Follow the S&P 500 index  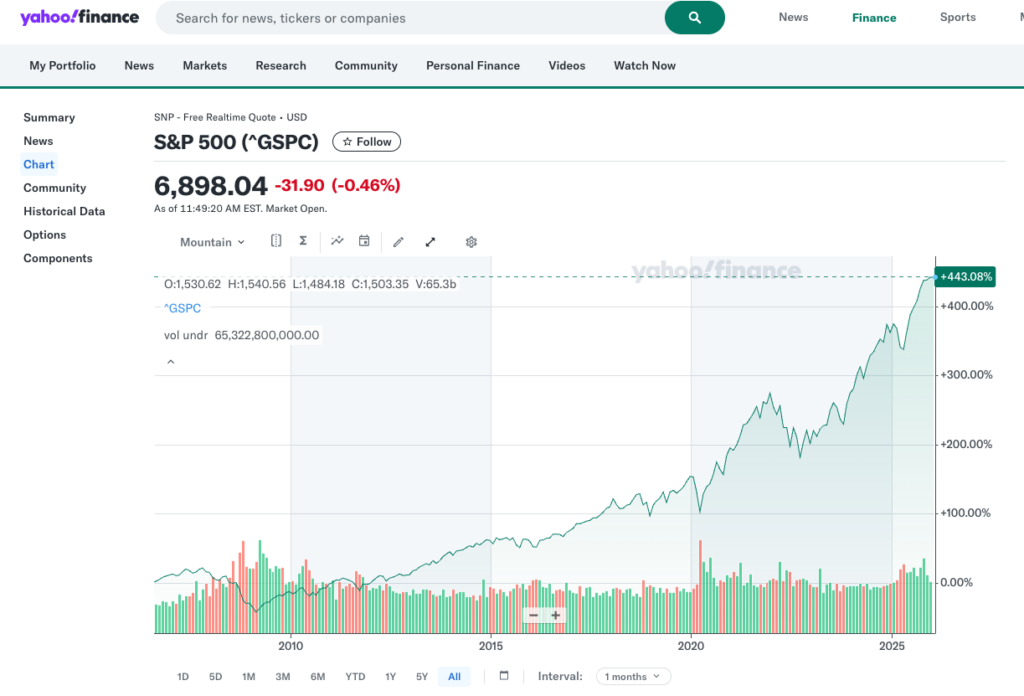(366, 142)
